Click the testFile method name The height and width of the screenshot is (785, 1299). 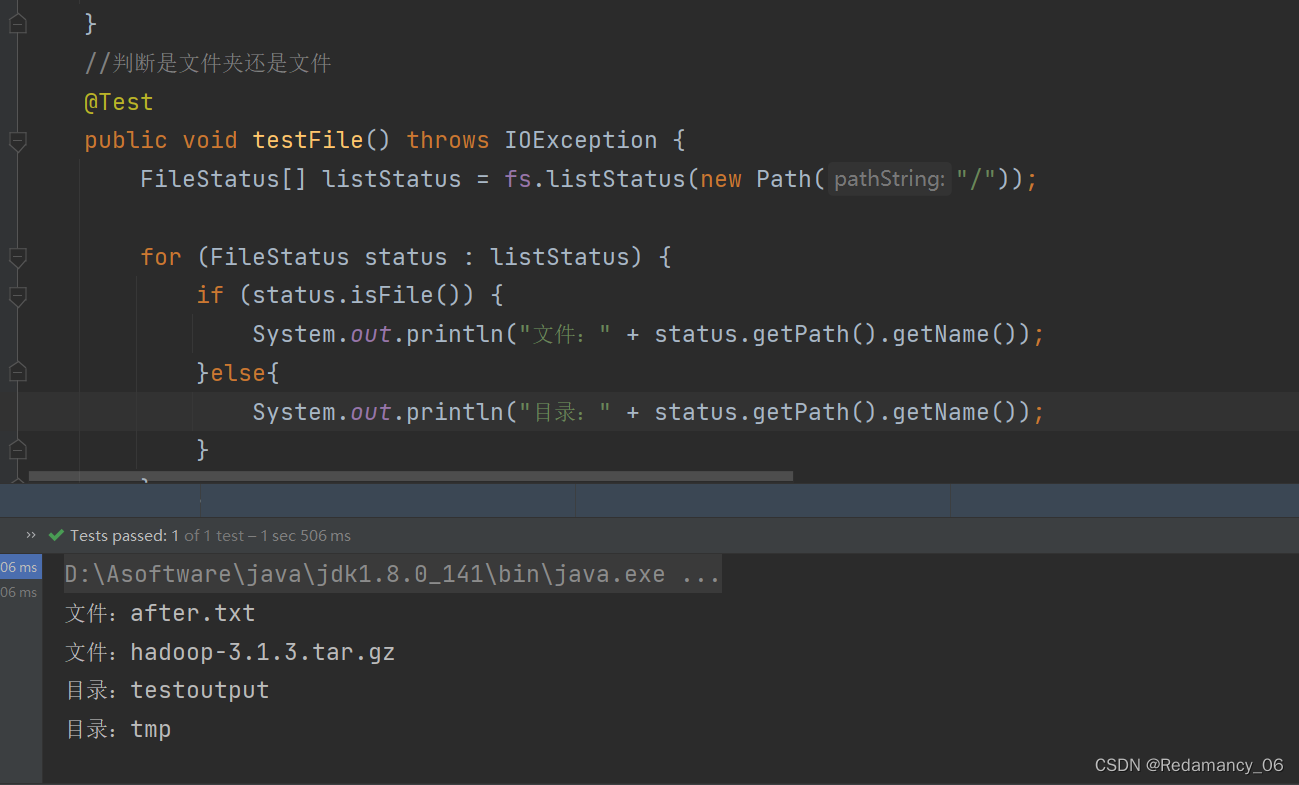point(308,140)
